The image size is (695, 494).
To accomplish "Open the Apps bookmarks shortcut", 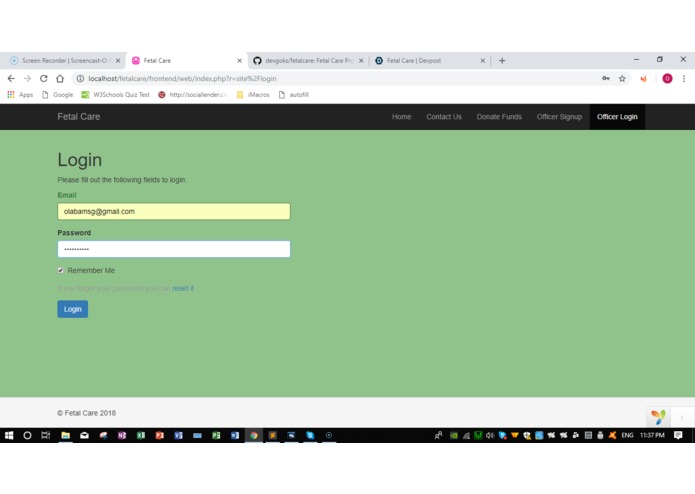I will [x=20, y=95].
